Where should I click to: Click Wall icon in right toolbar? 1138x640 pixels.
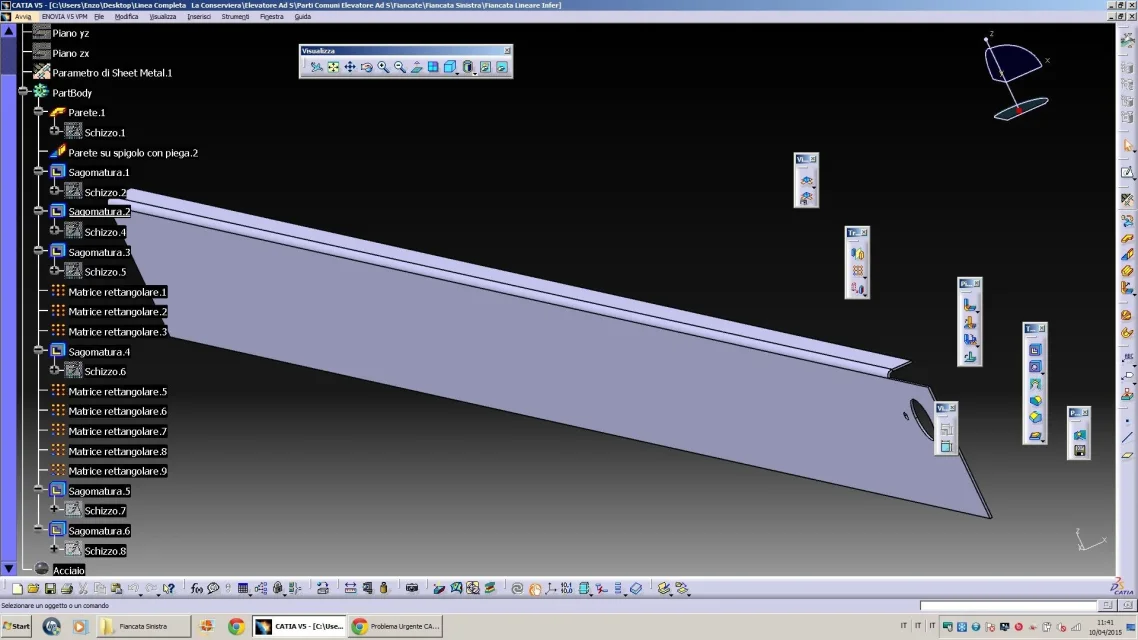click(1127, 237)
